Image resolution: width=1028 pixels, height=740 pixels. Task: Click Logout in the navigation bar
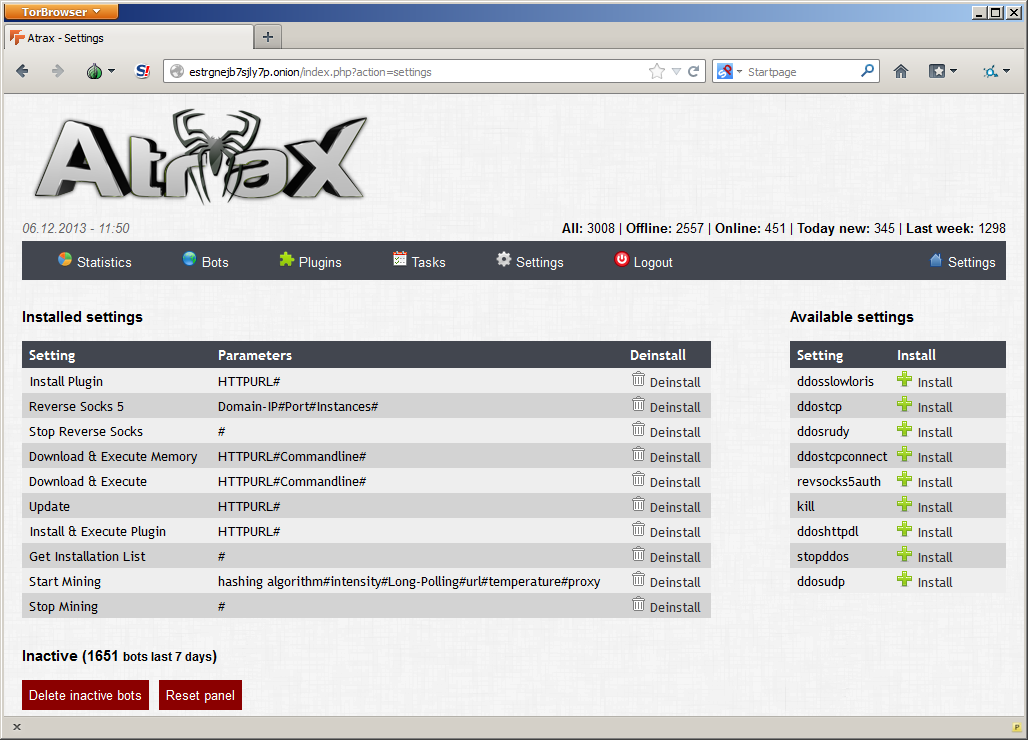tap(643, 262)
